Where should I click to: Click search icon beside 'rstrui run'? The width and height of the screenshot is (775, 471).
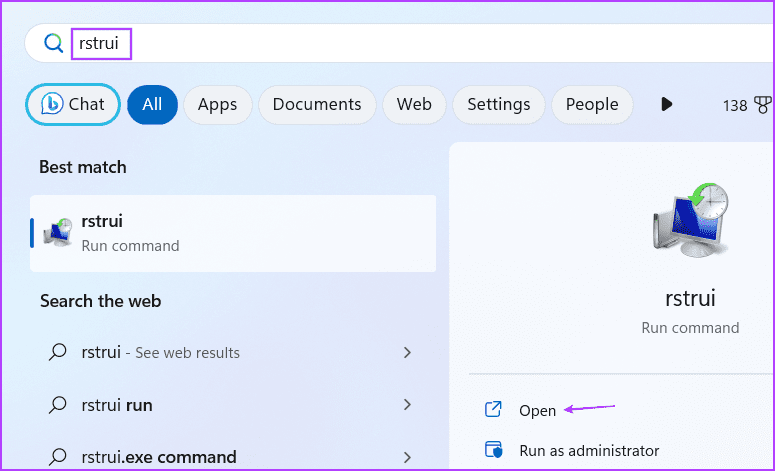(x=58, y=405)
